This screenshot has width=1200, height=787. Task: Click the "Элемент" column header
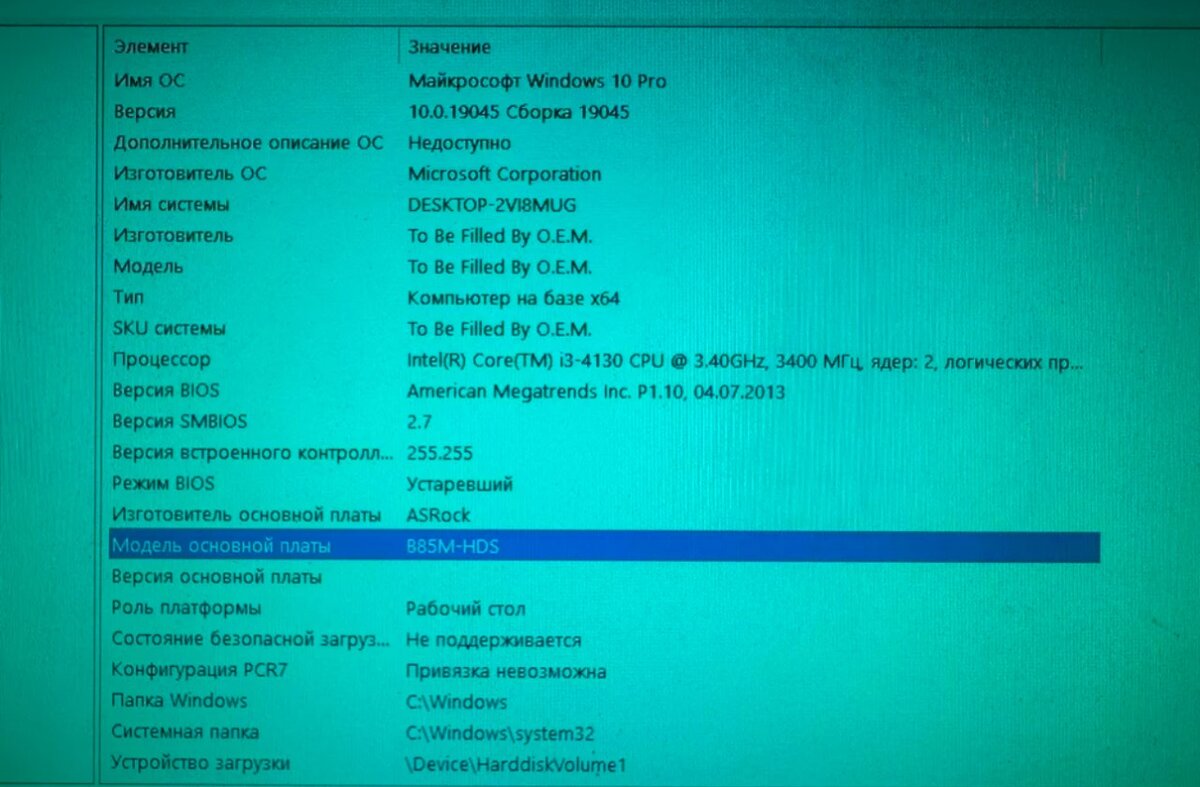151,47
